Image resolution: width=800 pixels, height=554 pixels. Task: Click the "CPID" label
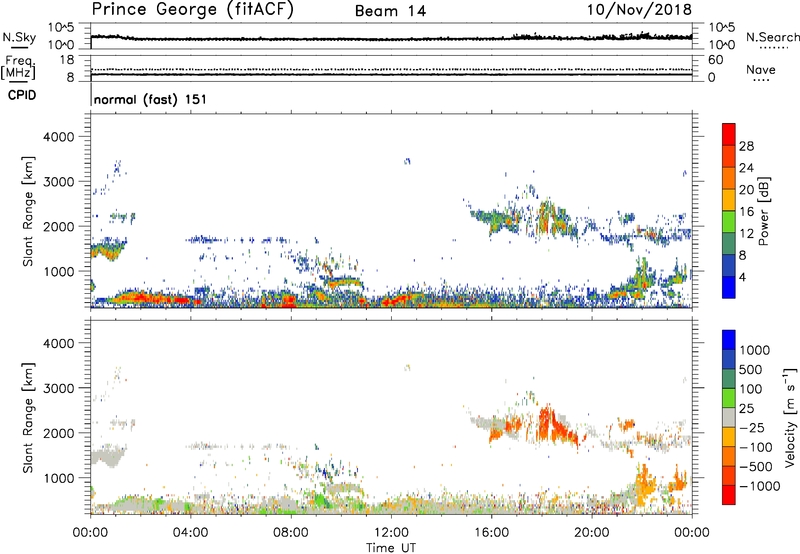(x=22, y=95)
